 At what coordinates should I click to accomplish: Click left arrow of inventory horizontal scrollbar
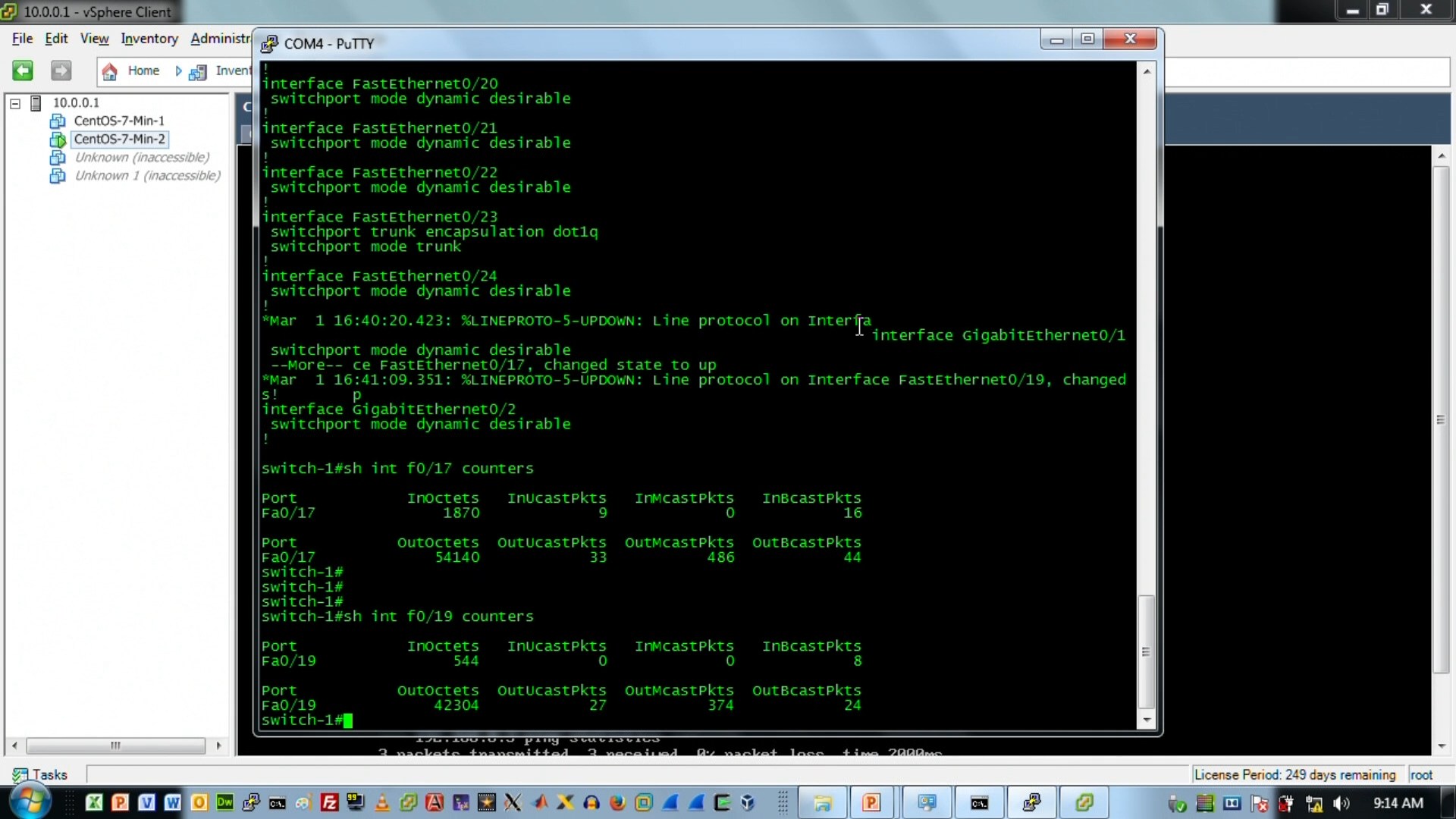[x=14, y=746]
